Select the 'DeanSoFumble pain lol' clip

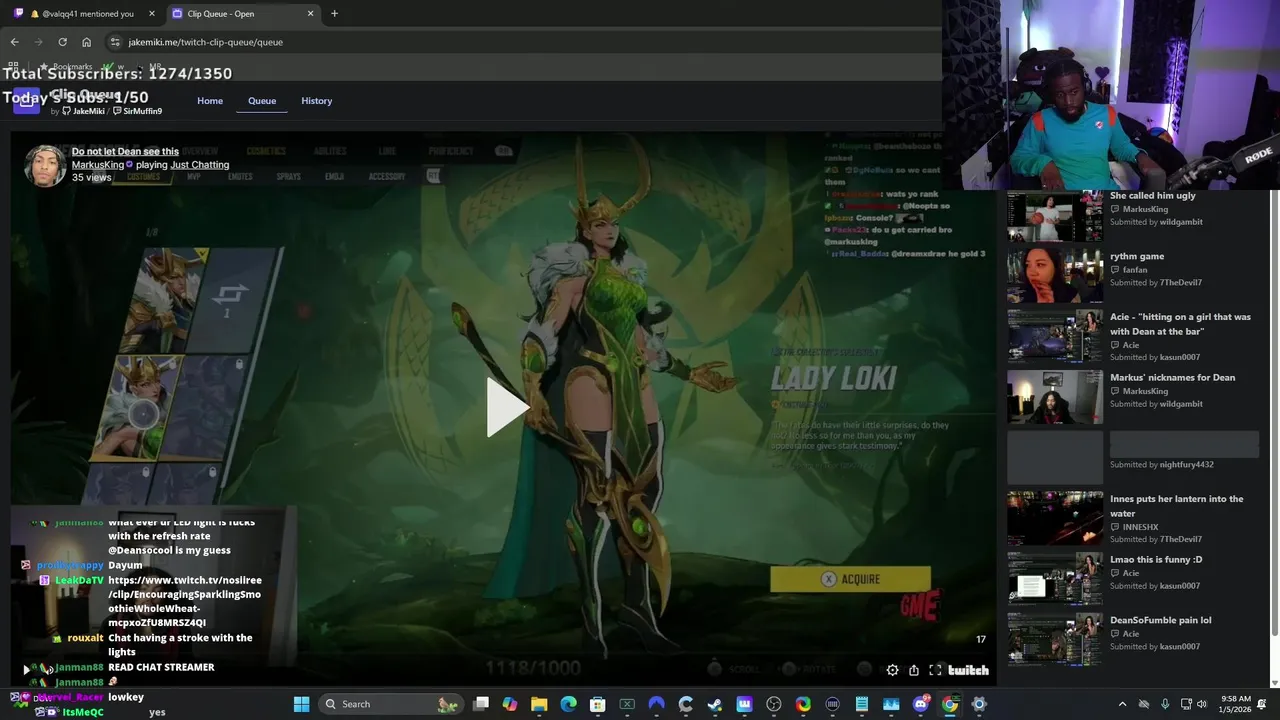click(x=1160, y=621)
